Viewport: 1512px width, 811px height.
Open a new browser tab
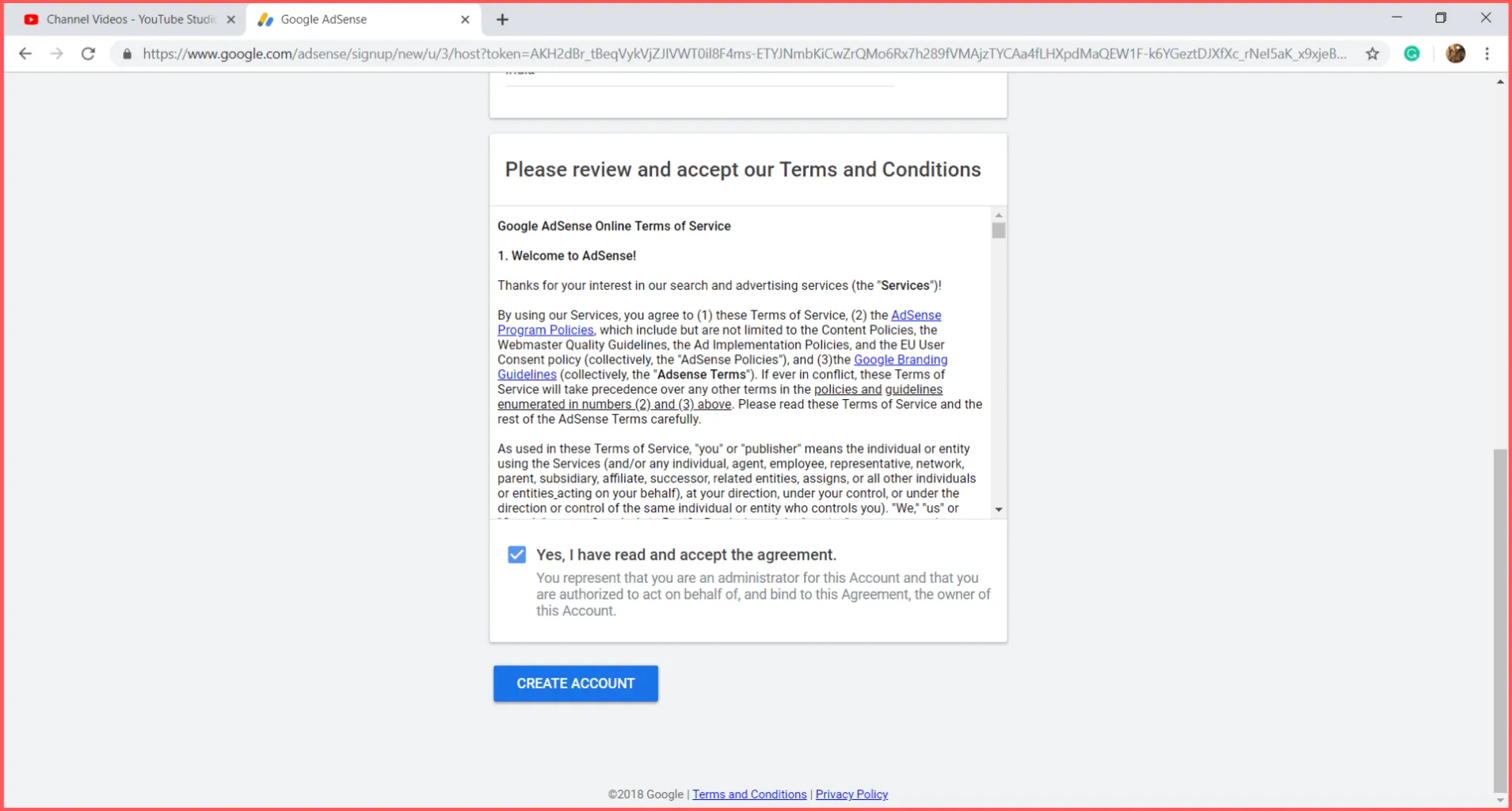[502, 20]
